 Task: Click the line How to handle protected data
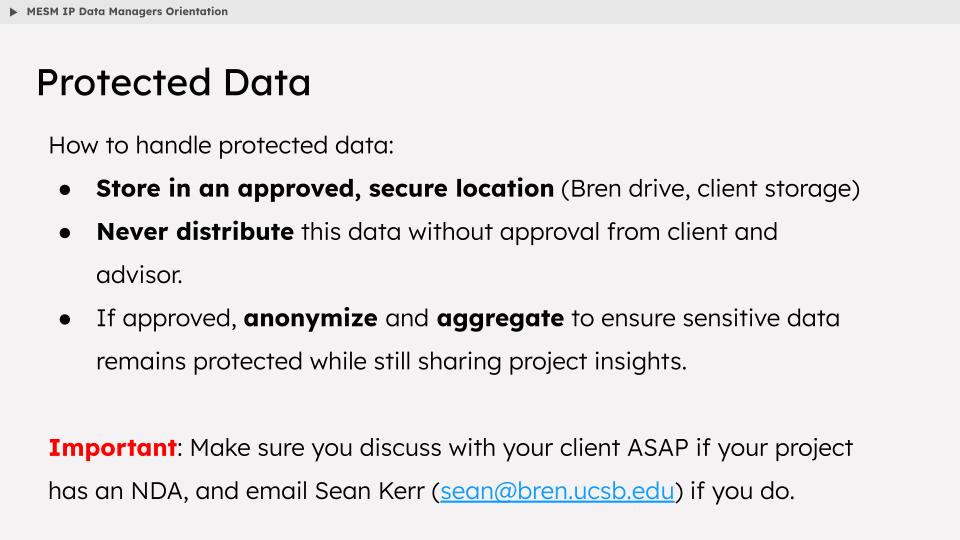point(221,146)
